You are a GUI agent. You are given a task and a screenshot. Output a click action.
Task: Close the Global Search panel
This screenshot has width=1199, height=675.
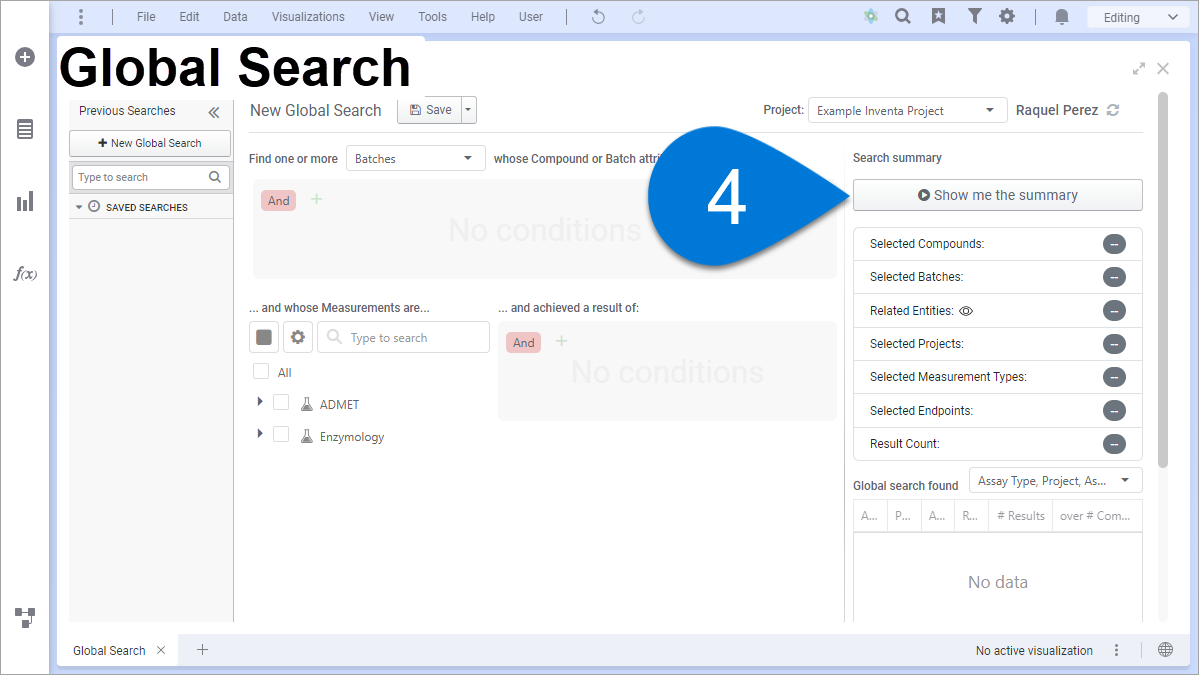[x=1163, y=69]
